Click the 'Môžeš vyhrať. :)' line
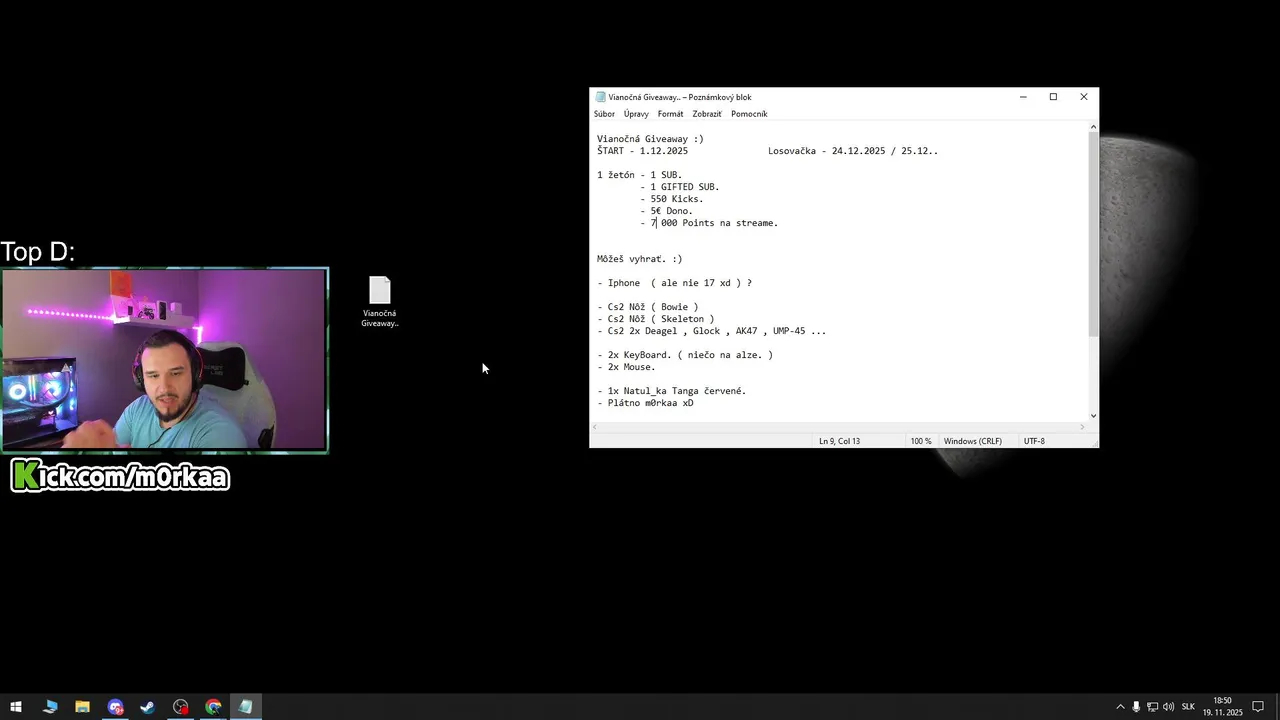The height and width of the screenshot is (720, 1280). (x=639, y=259)
